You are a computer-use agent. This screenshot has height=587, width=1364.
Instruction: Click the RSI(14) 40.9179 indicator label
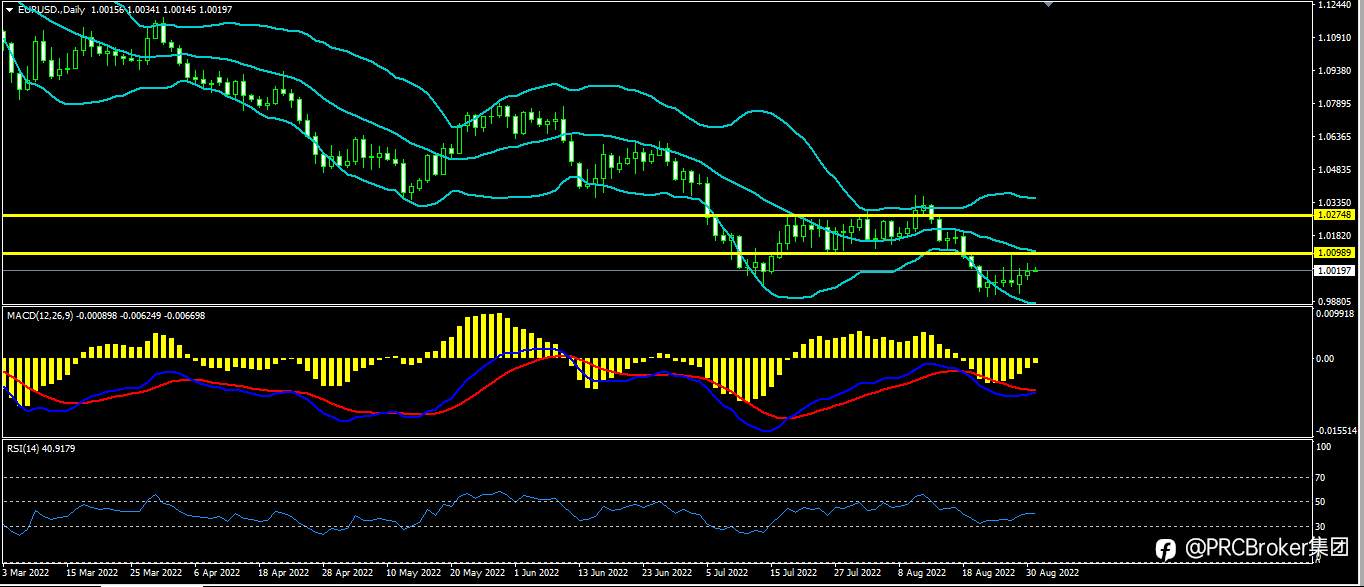tap(41, 449)
